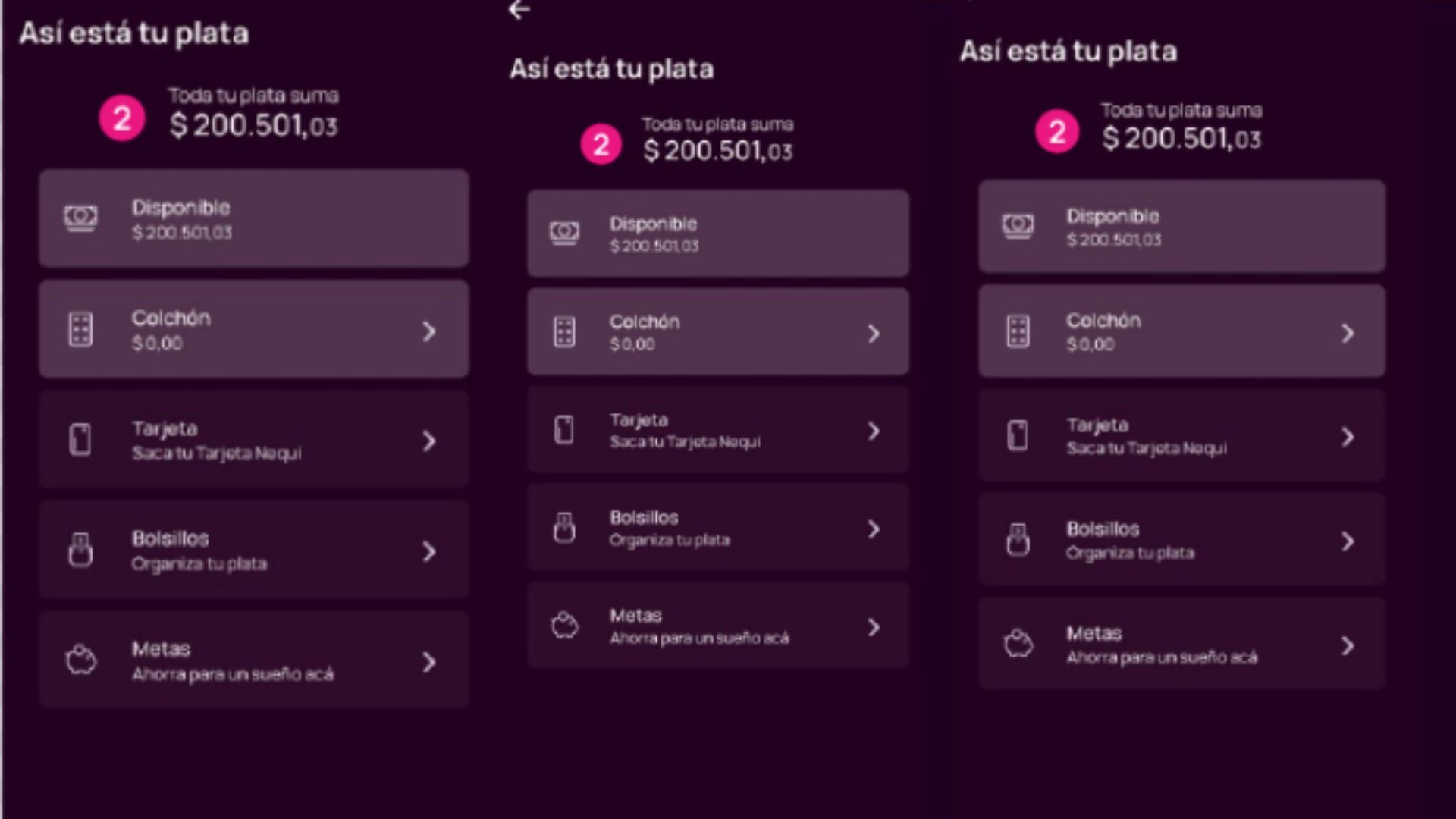Screen dimensions: 1456x819
Task: Select the Metas piggy bank icon
Action: pos(80,660)
